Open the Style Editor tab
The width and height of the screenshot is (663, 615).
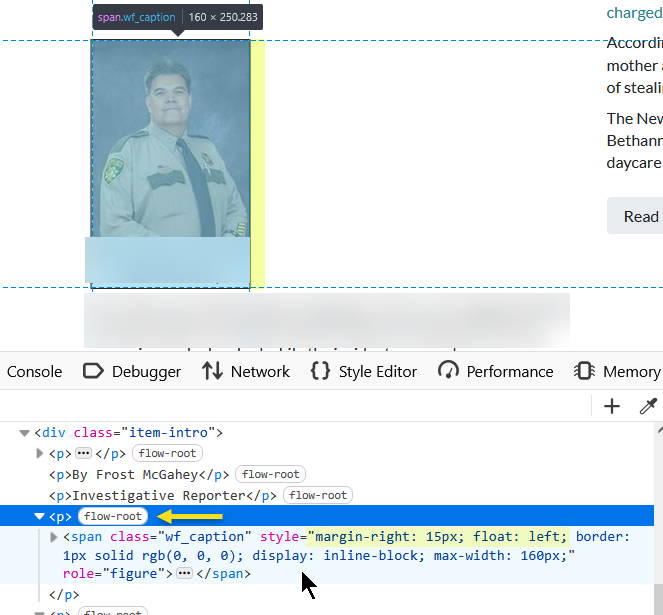[377, 371]
